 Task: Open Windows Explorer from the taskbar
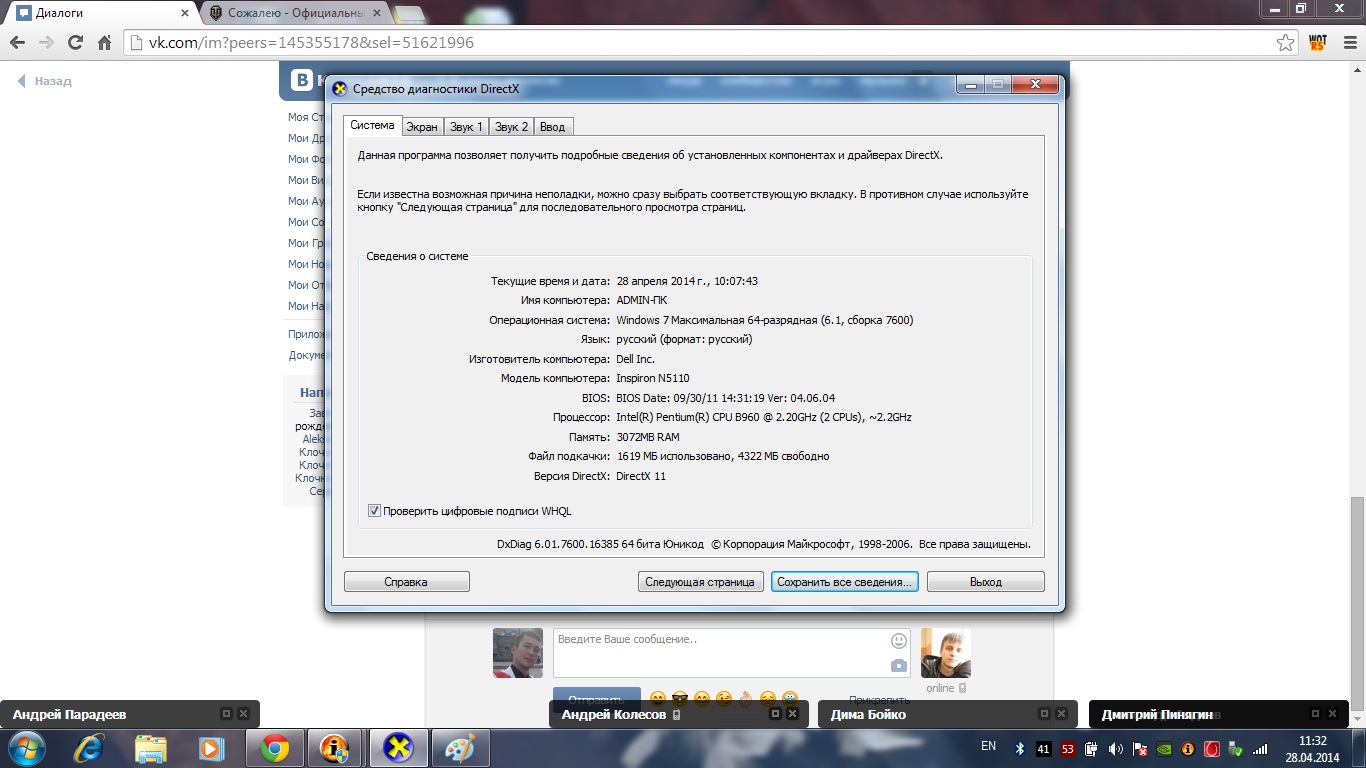click(151, 748)
